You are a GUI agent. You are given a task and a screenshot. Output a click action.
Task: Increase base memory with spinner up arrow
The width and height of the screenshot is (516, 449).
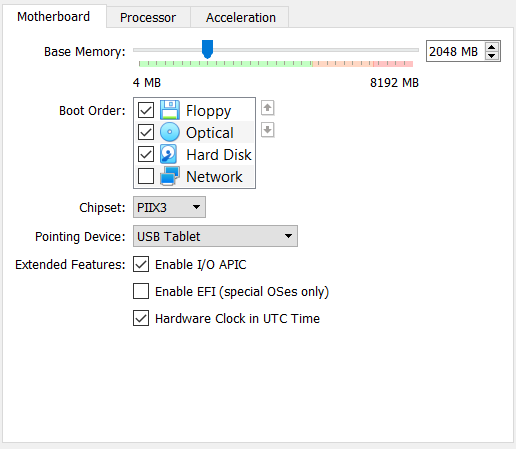[491, 47]
